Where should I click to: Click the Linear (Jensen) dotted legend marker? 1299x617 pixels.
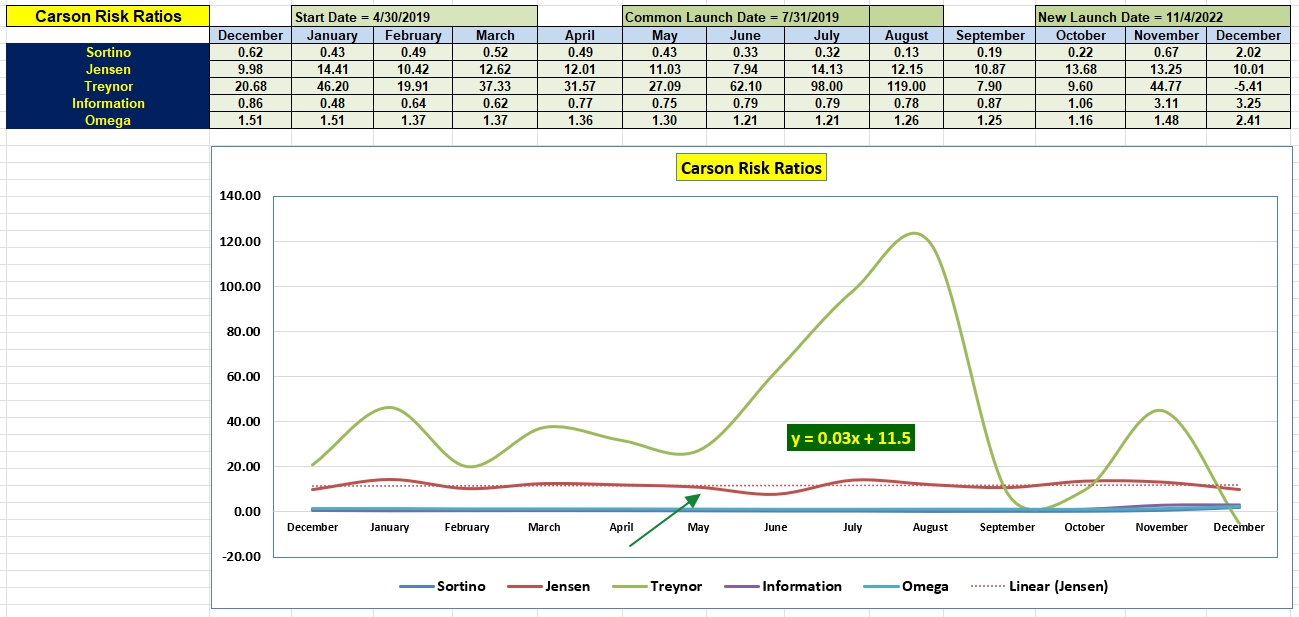click(987, 586)
